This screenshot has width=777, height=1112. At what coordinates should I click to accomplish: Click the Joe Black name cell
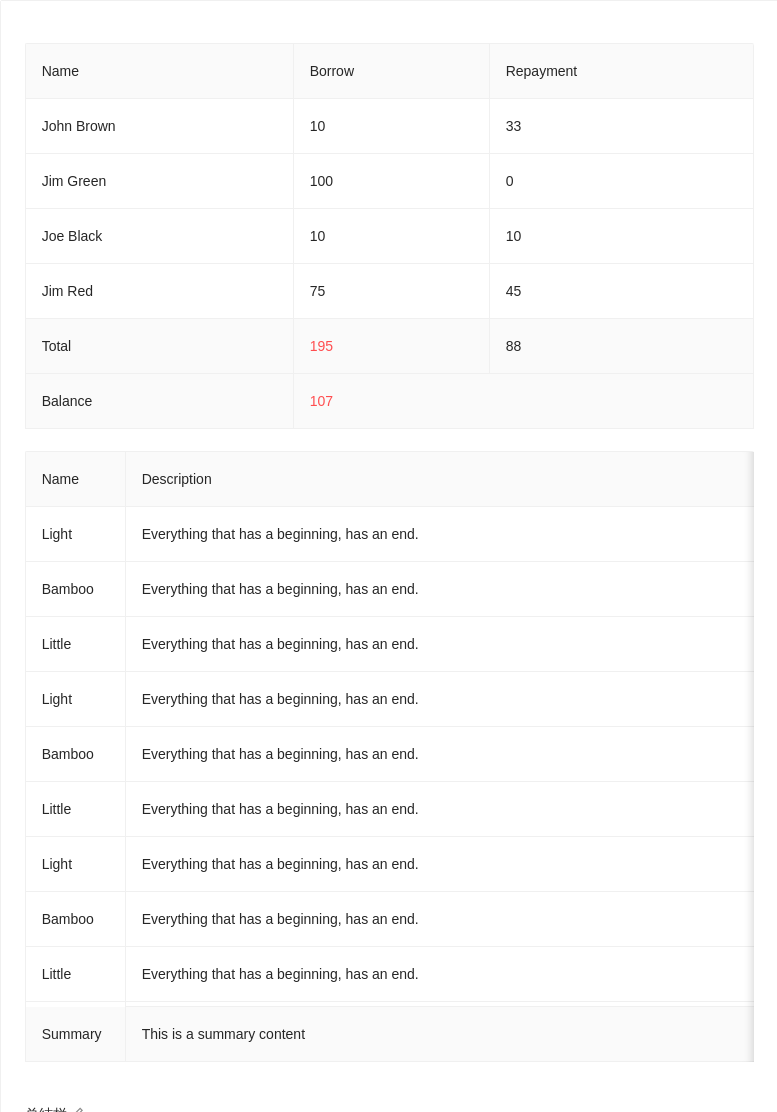pyautogui.click(x=72, y=236)
